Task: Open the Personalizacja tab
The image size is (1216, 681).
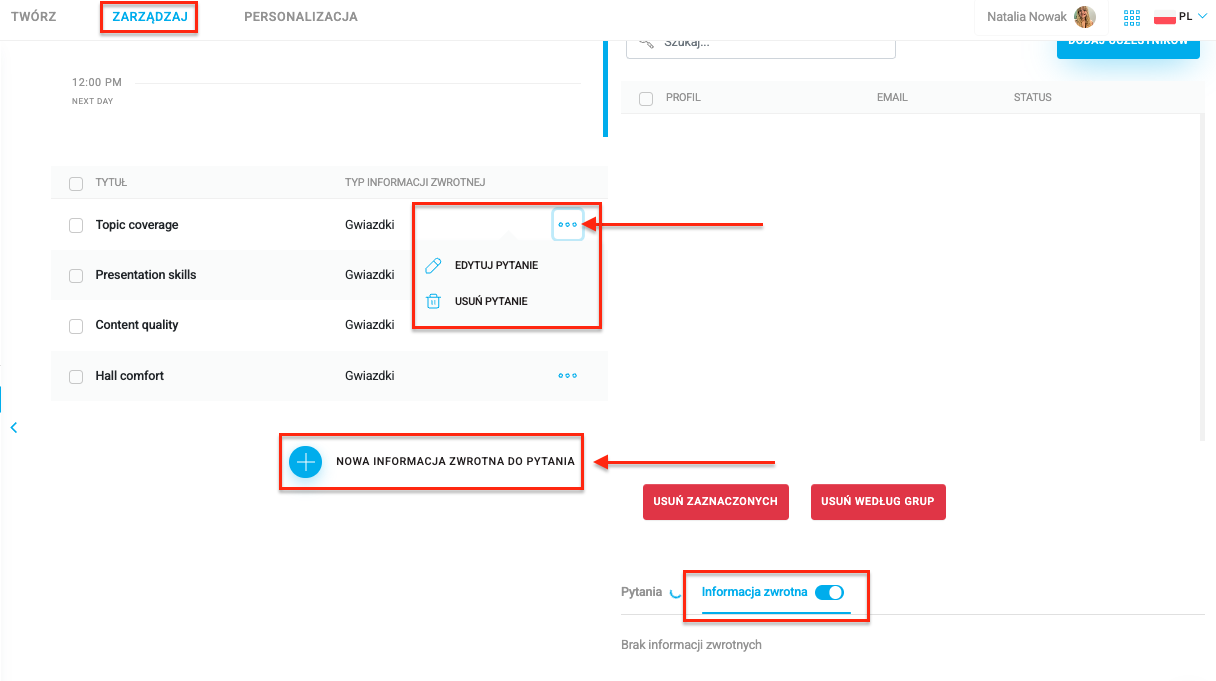Action: point(301,17)
